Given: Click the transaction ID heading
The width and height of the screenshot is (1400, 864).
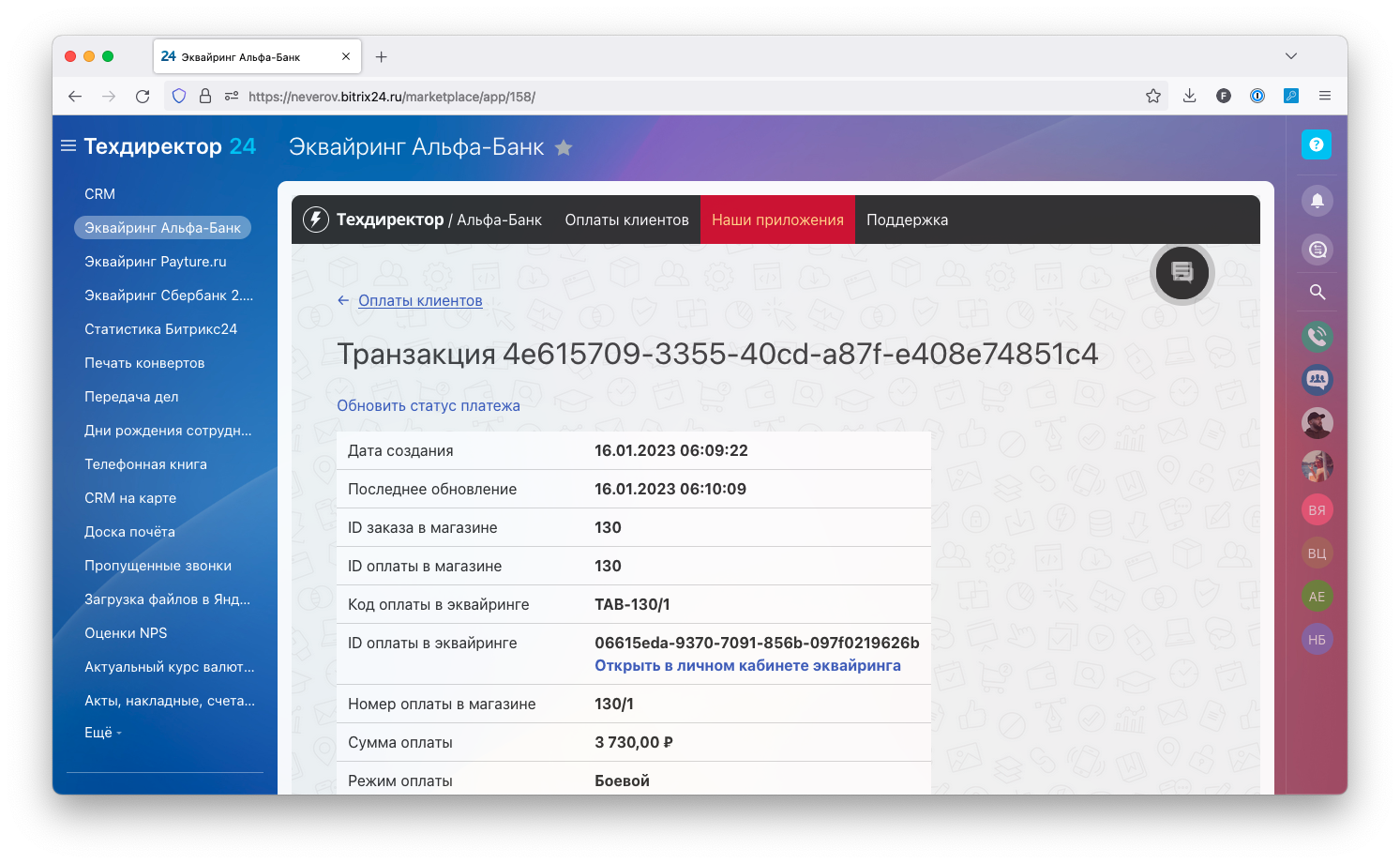Looking at the screenshot, I should point(717,354).
